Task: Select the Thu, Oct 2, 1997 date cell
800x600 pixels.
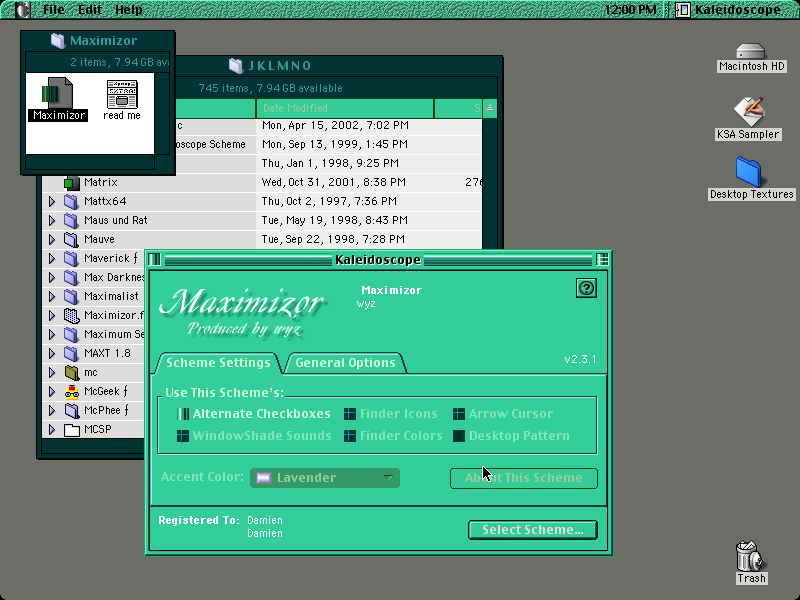Action: [329, 202]
